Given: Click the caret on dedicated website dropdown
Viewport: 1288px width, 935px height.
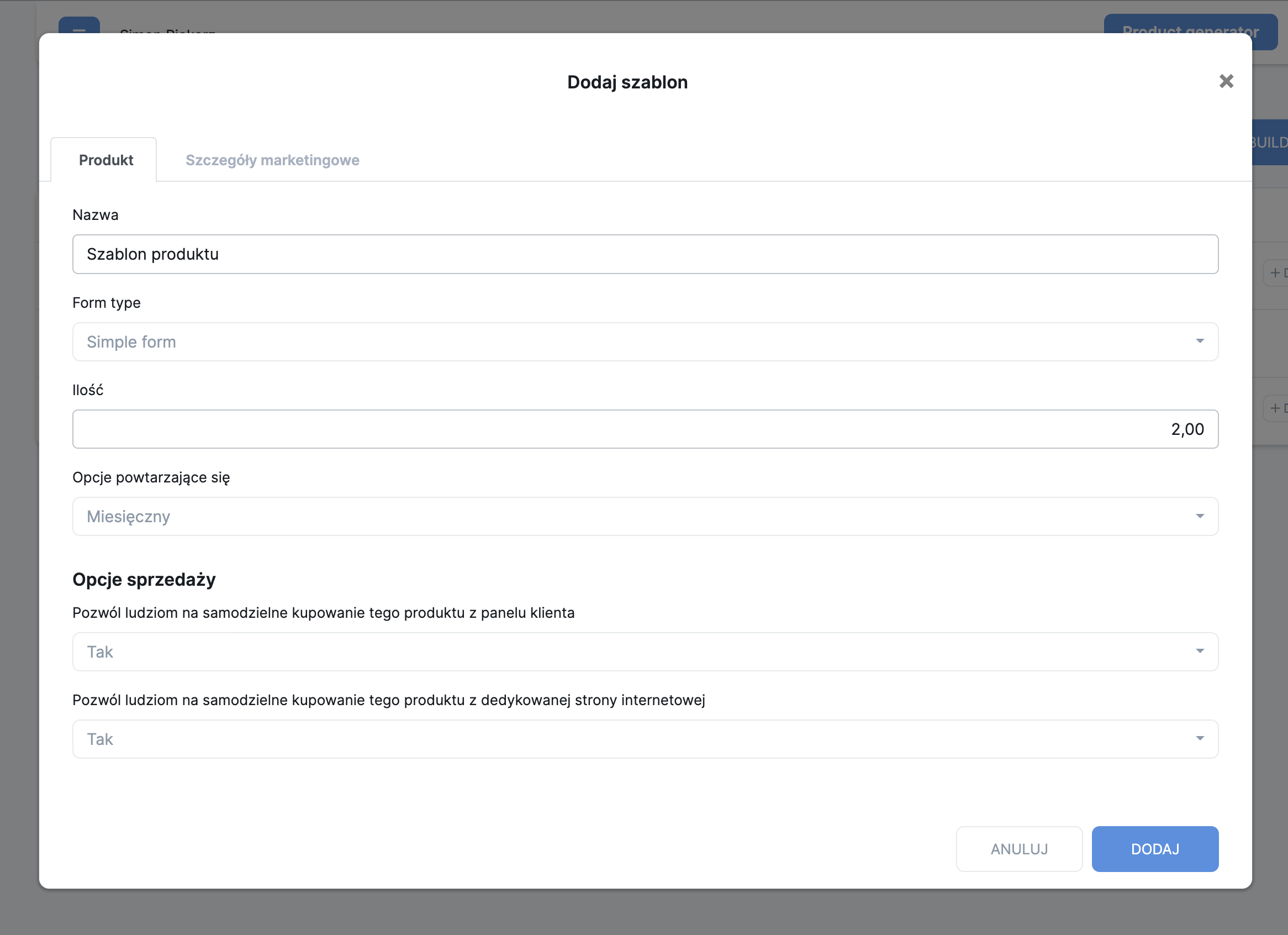Looking at the screenshot, I should tap(1200, 738).
